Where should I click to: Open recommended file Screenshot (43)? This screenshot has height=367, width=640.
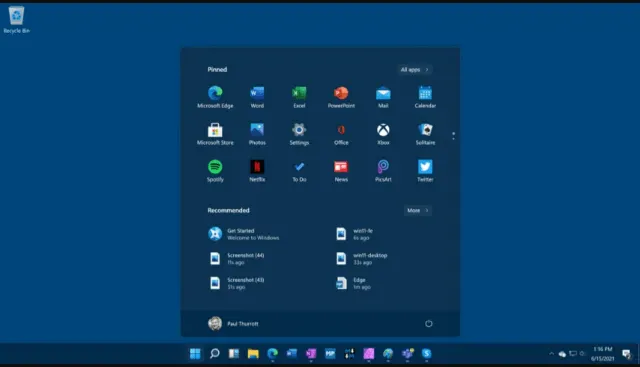point(237,283)
